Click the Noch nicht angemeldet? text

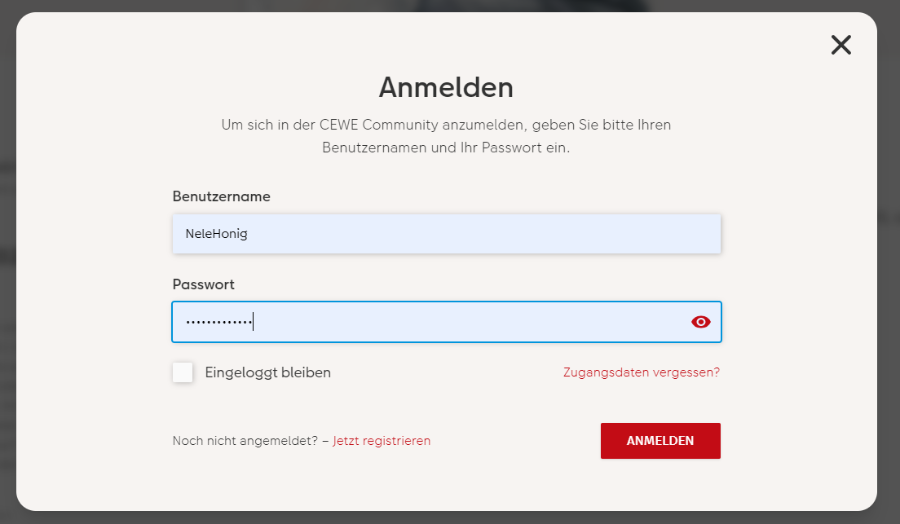245,441
